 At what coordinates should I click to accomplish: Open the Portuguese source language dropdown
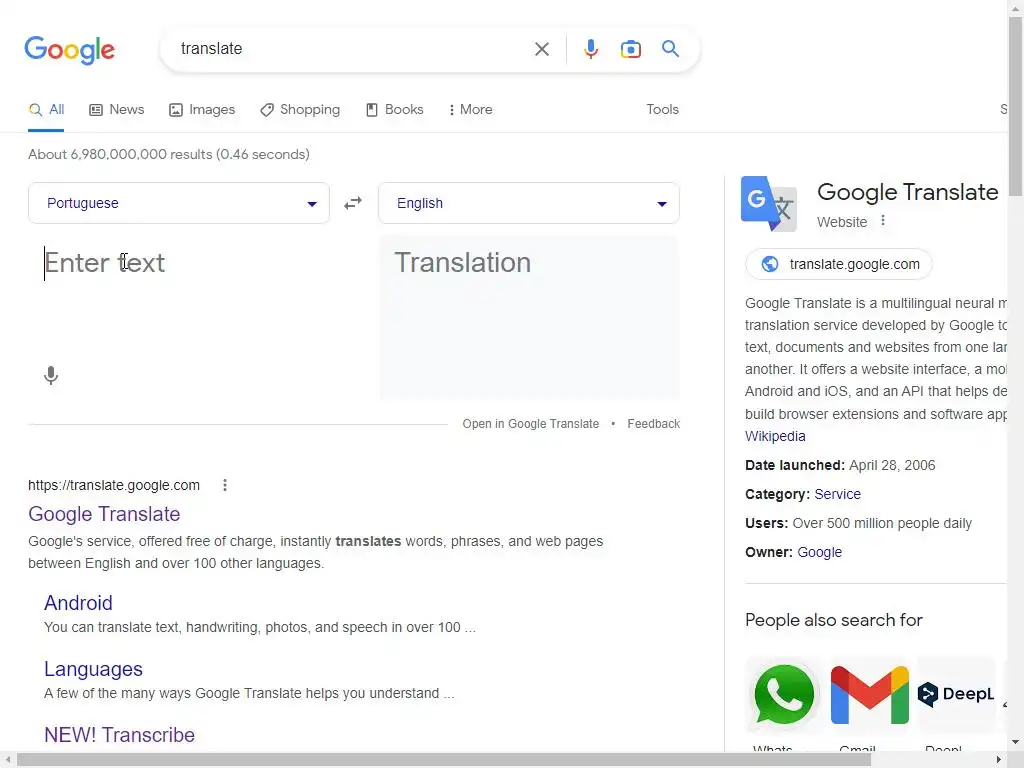[179, 203]
